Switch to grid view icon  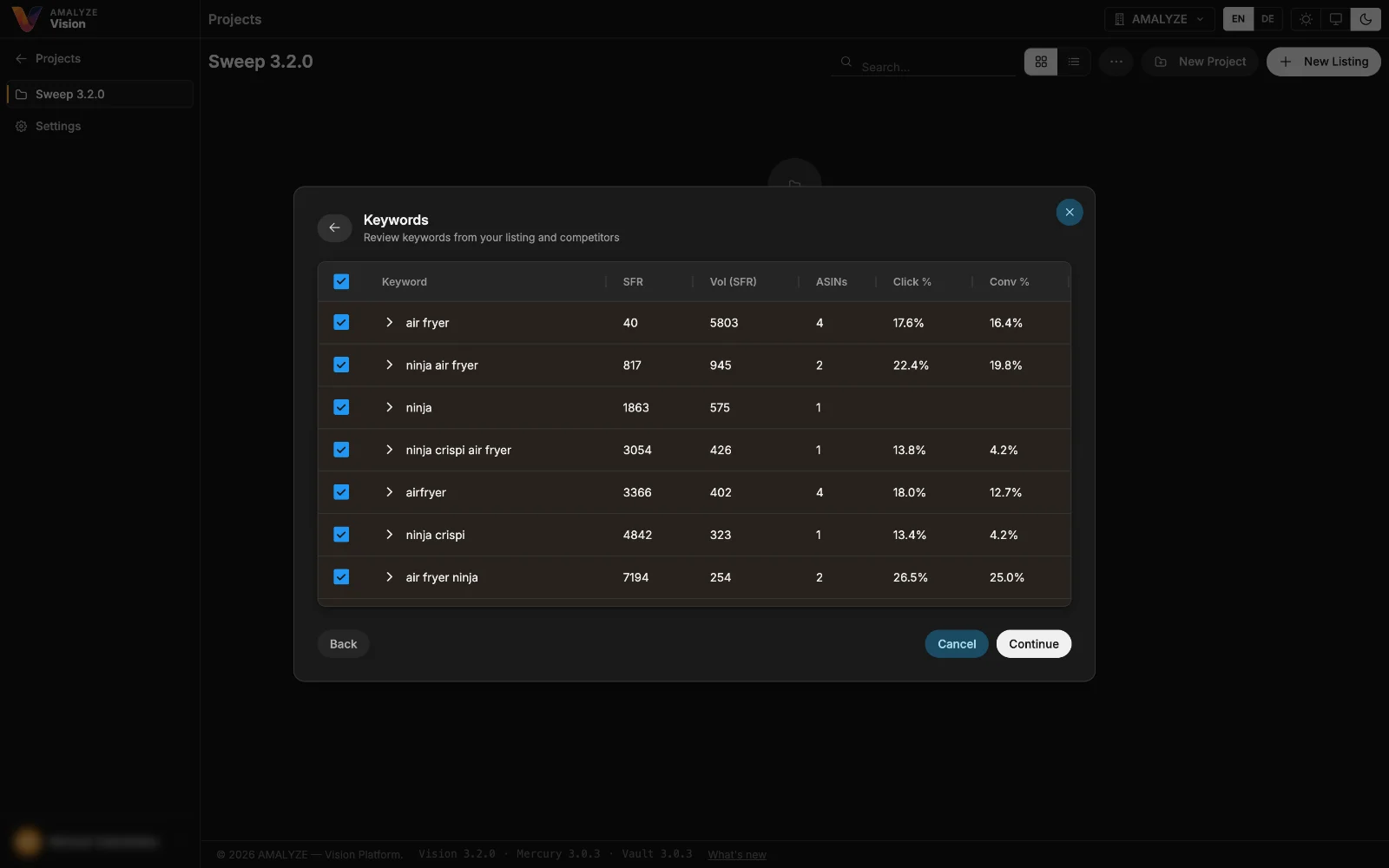tap(1041, 62)
